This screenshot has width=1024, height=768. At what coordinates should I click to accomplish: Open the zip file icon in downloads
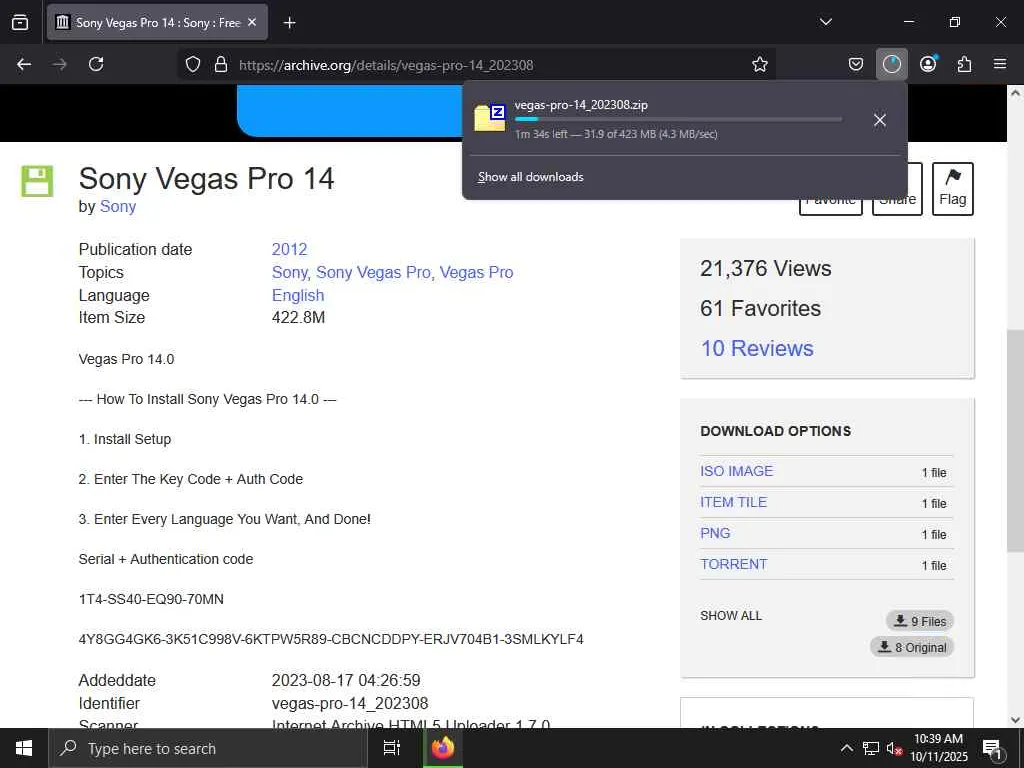coord(490,118)
